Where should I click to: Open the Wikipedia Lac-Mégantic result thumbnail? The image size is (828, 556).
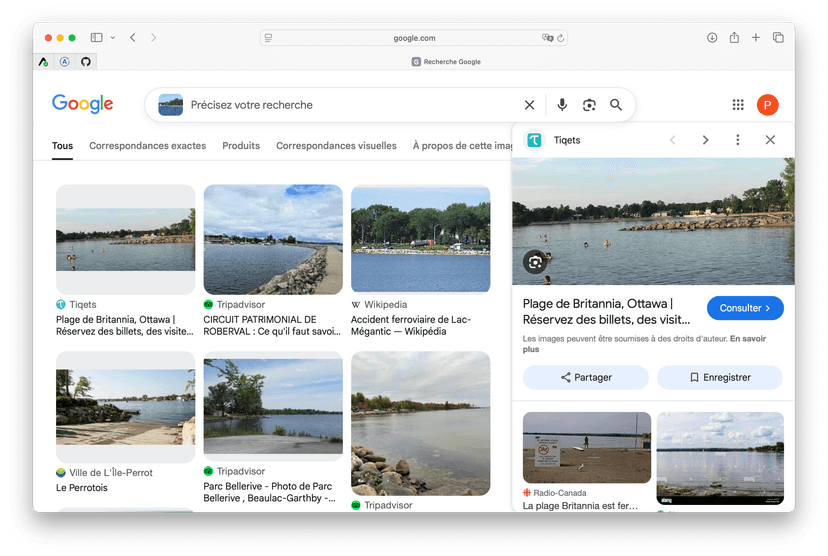coord(420,239)
